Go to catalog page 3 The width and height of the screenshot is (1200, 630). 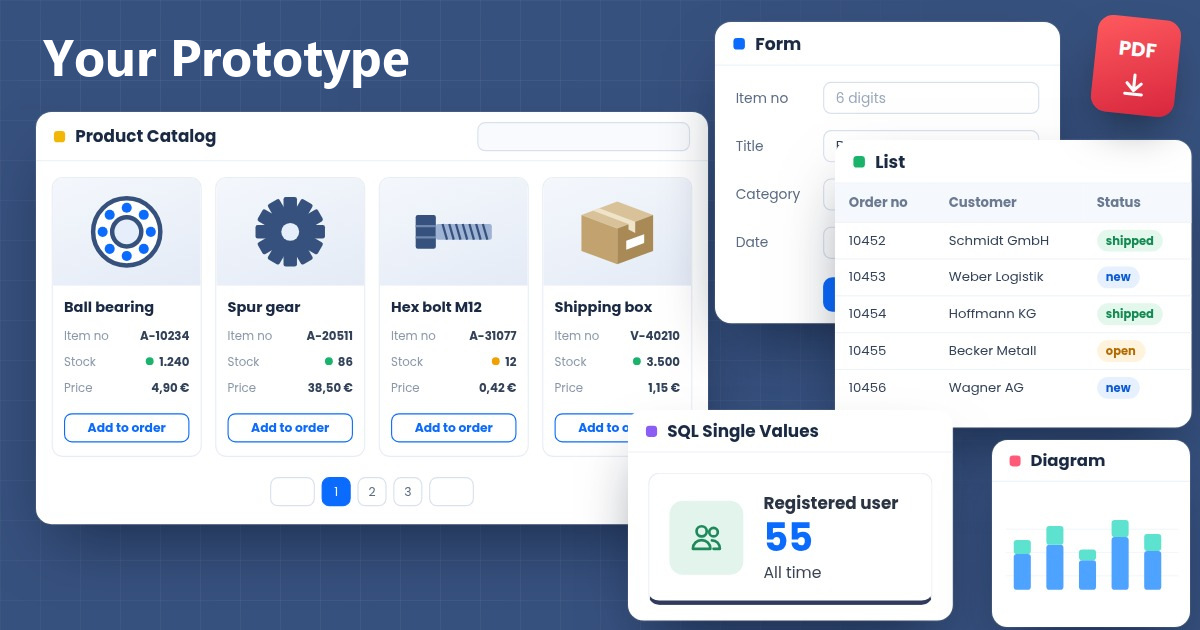[408, 492]
